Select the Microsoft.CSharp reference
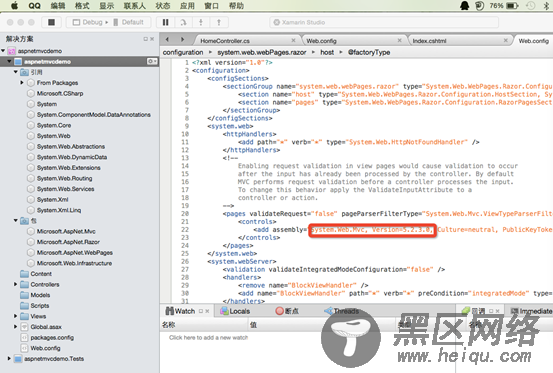 pyautogui.click(x=60, y=93)
